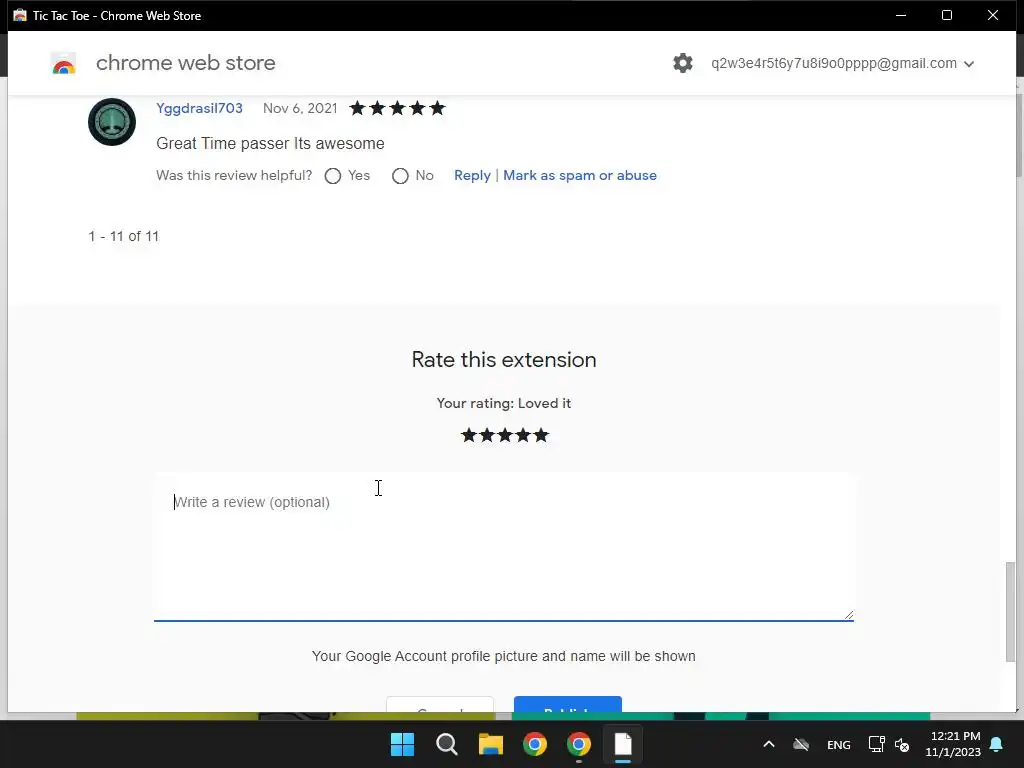This screenshot has height=768, width=1024.
Task: Click the 'Rate this extension' heading
Action: [504, 360]
